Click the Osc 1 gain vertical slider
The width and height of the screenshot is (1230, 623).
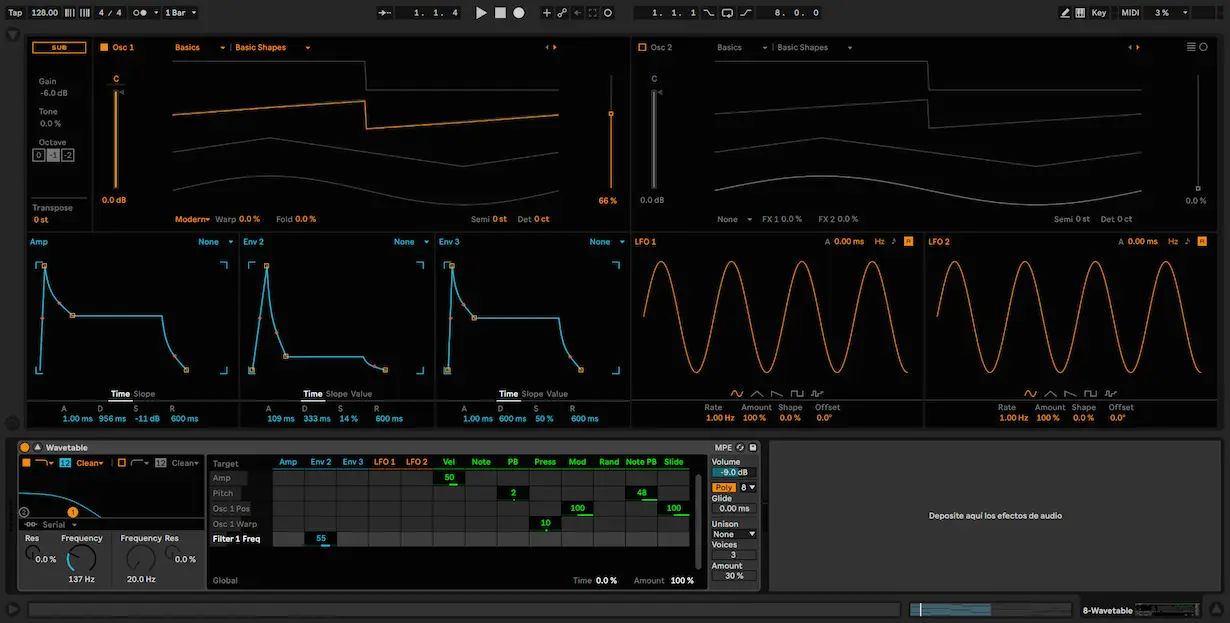tap(116, 138)
